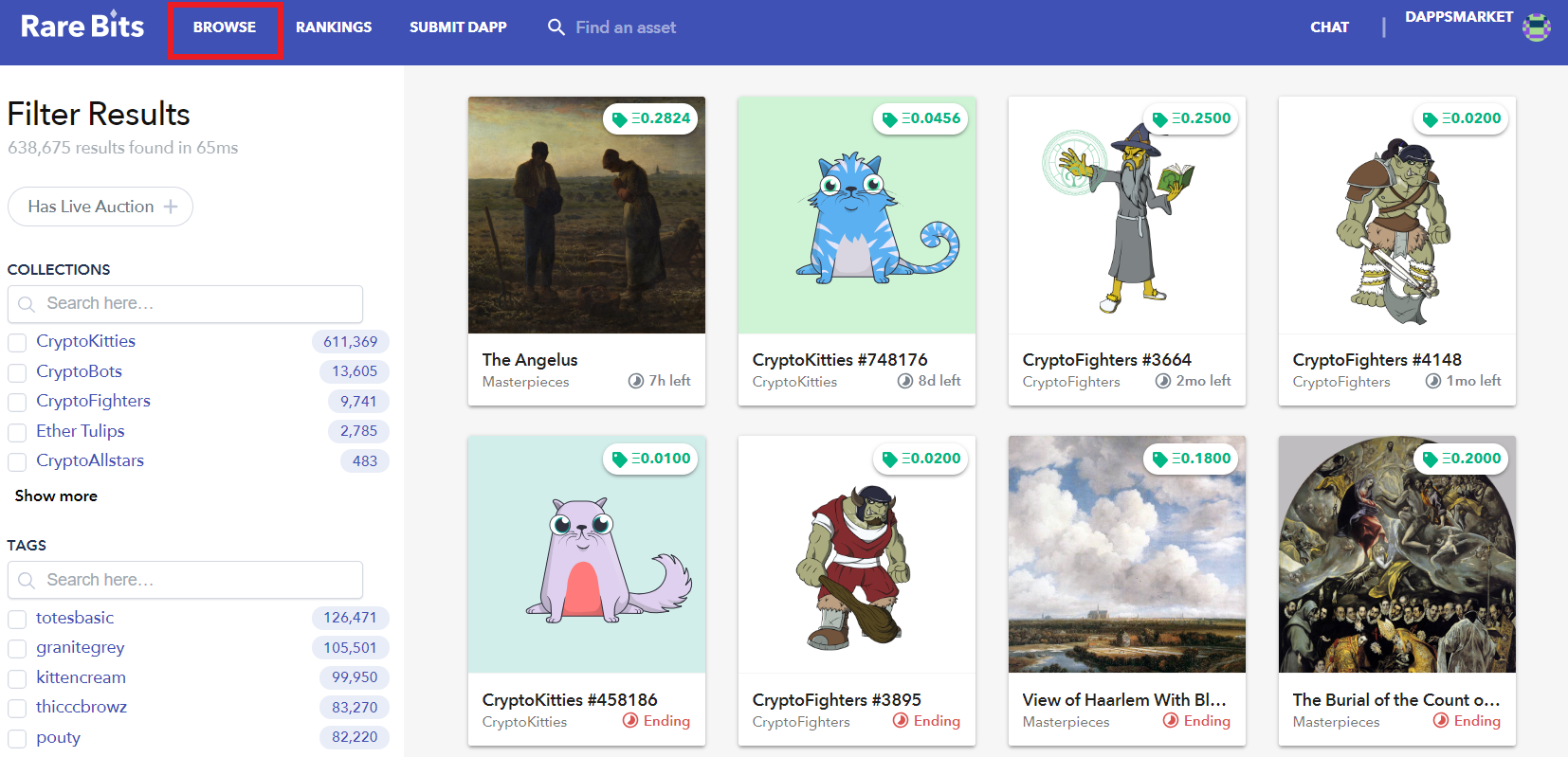Viewport: 1568px width, 757px height.
Task: Click the Ending clock icon on CryptoKitties #458186
Action: click(630, 721)
